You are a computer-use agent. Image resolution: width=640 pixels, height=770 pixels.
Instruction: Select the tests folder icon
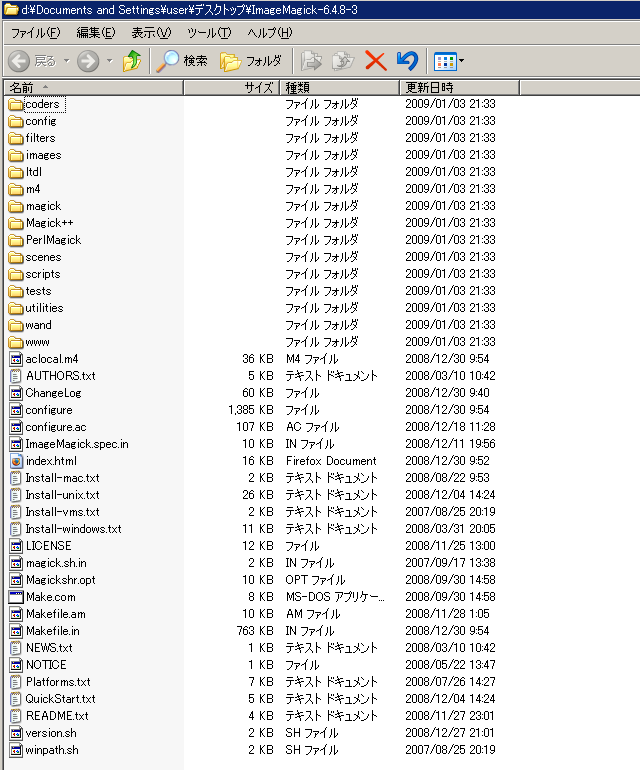point(16,291)
